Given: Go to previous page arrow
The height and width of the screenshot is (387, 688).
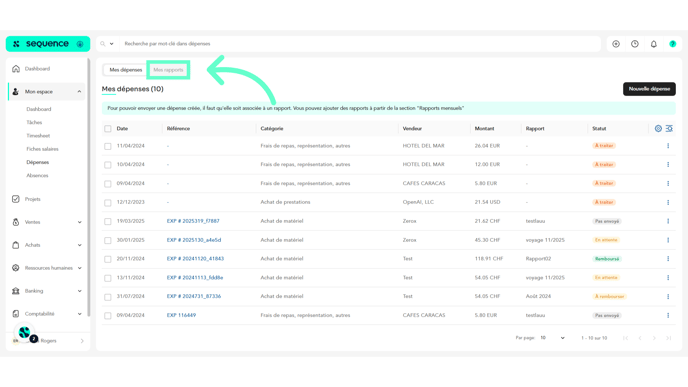Looking at the screenshot, I should [x=640, y=338].
